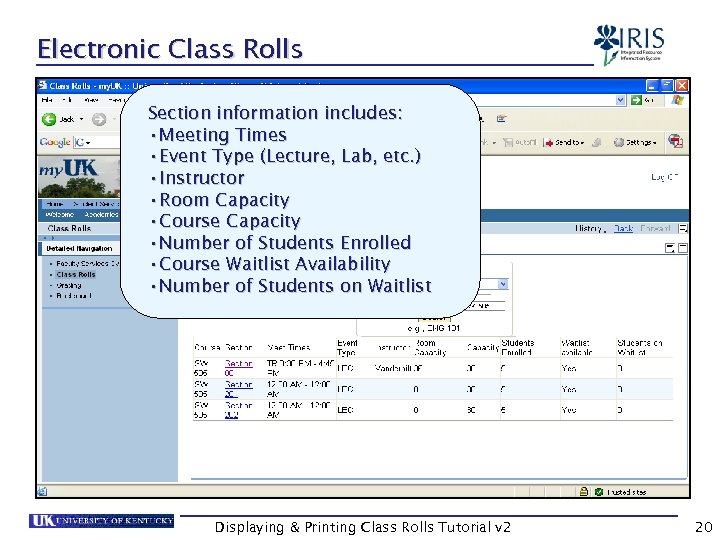
Task: Click the Windows flag throbber icon
Action: point(678,100)
